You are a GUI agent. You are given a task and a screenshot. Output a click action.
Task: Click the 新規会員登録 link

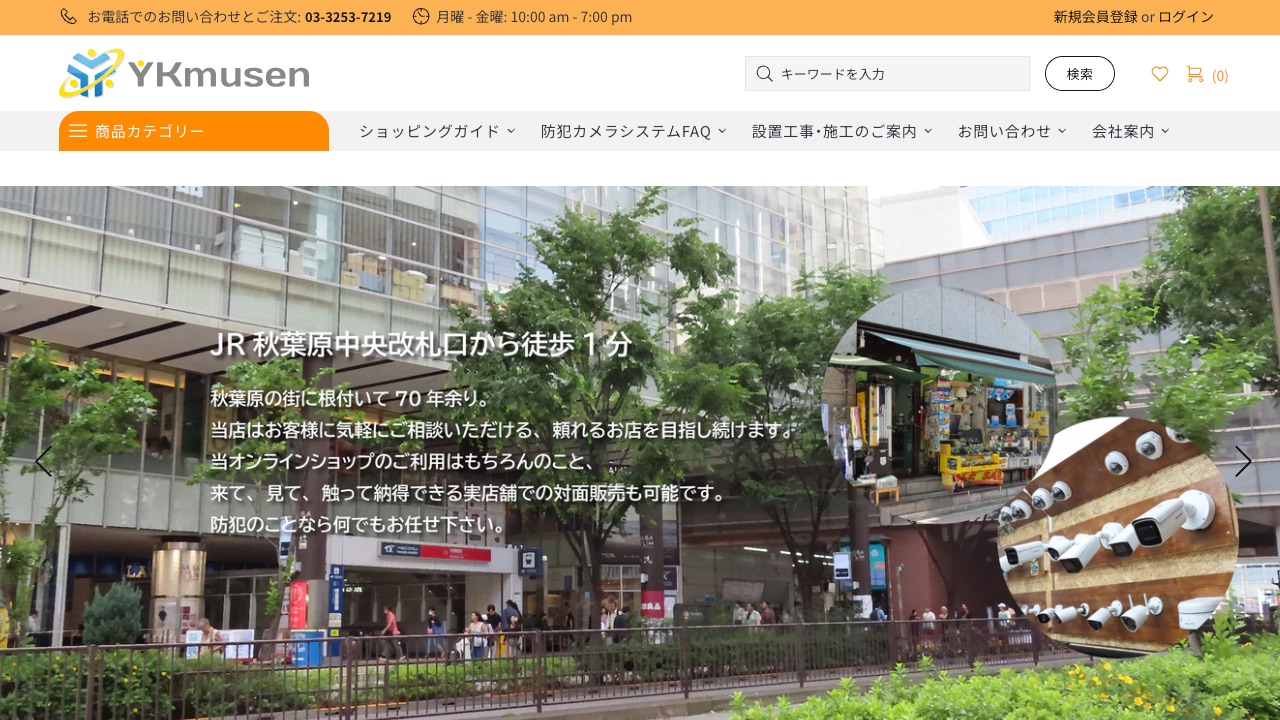(x=1095, y=16)
